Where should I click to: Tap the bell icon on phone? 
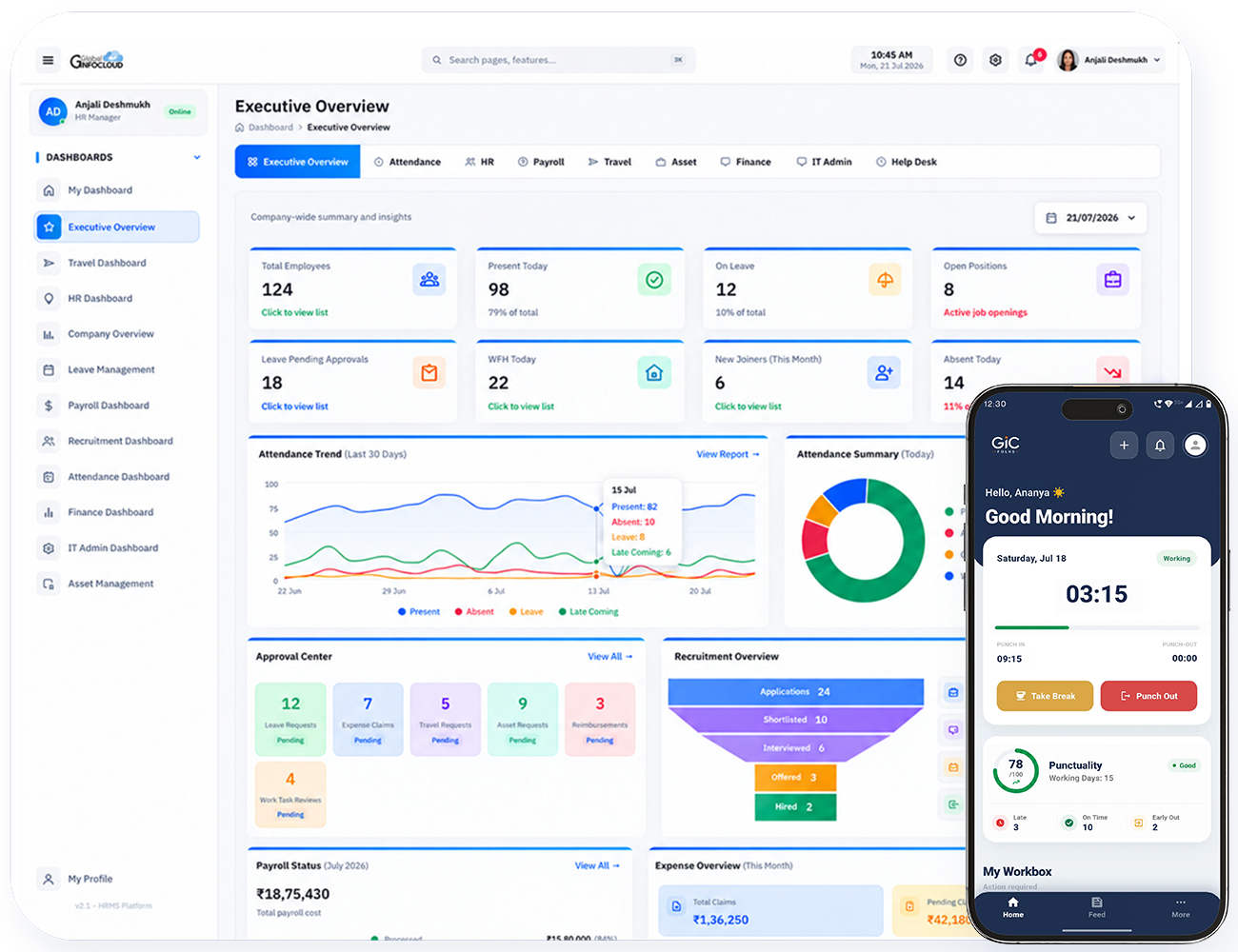1160,445
